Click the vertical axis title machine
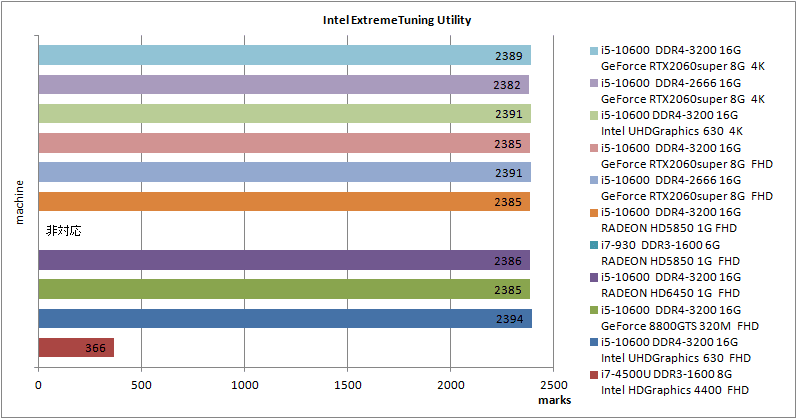797x419 pixels. click(x=18, y=201)
